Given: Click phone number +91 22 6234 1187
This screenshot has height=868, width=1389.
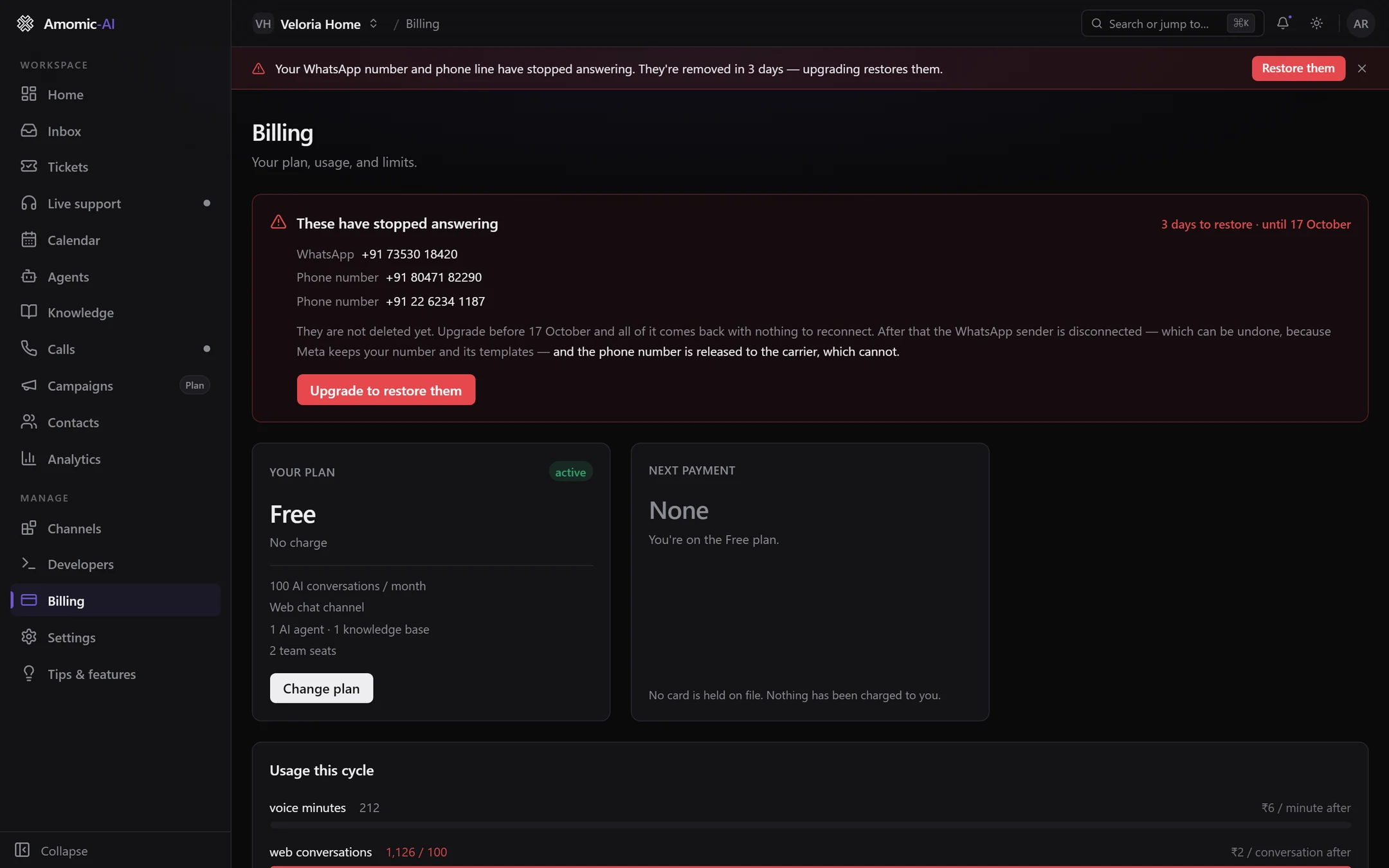Looking at the screenshot, I should coord(435,301).
